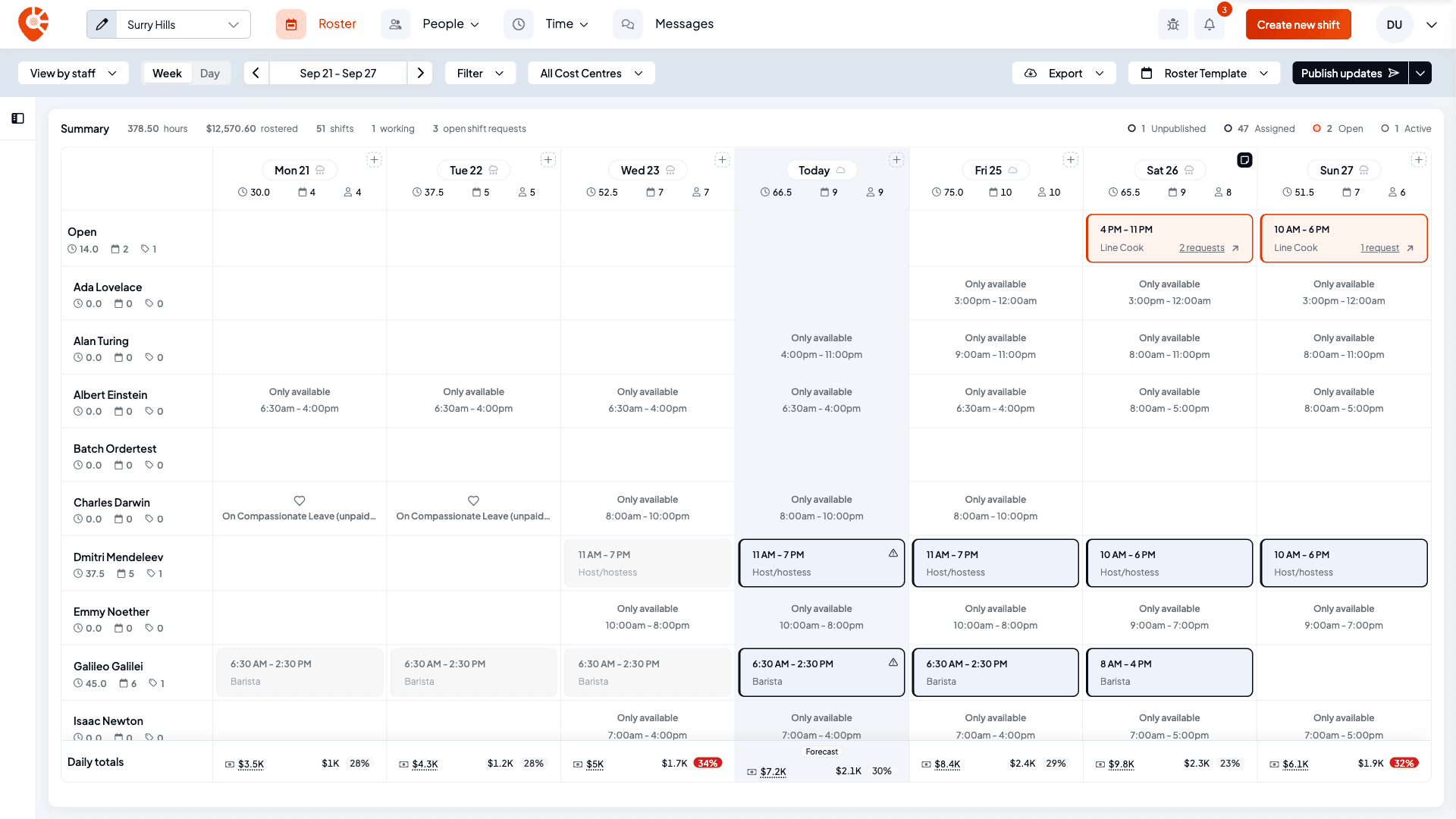Image resolution: width=1456 pixels, height=819 pixels.
Task: Go to Messages
Action: 664,24
